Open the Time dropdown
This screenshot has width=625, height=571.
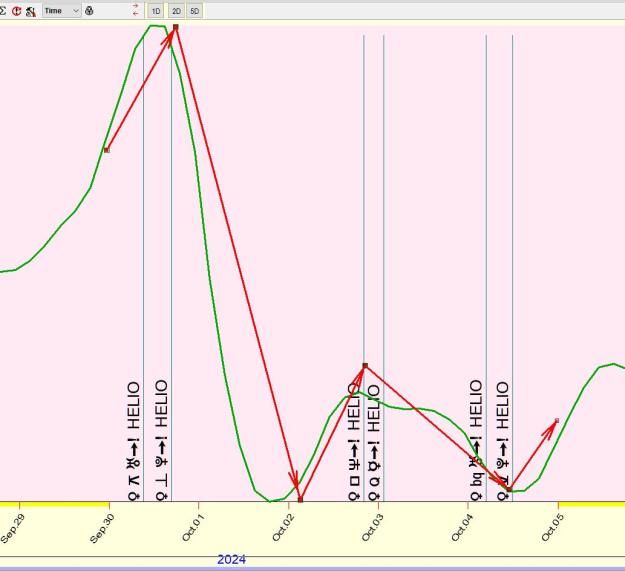(x=62, y=11)
